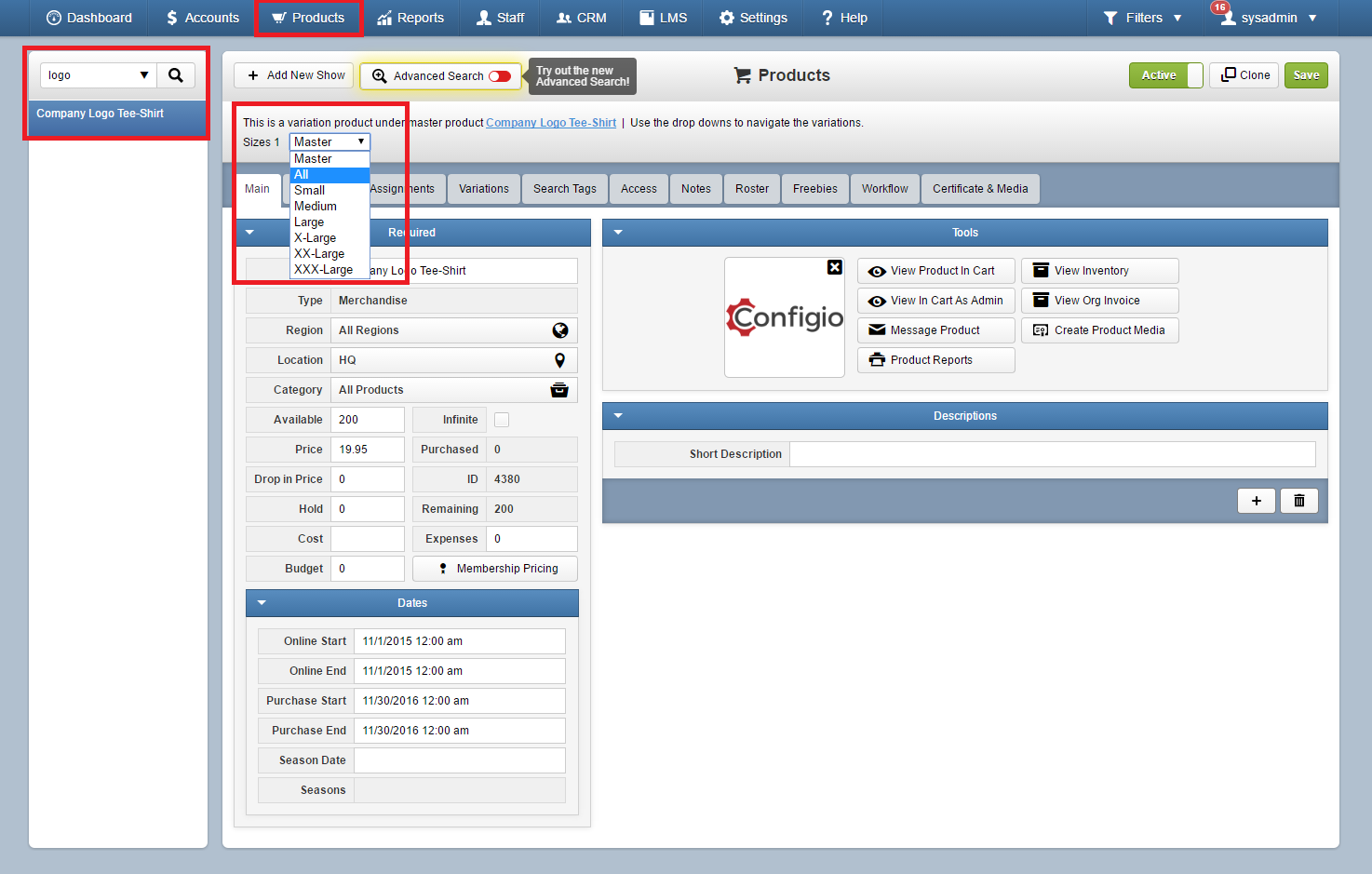Viewport: 1372px width, 874px height.
Task: Click the basket icon in Category field
Action: 559,390
